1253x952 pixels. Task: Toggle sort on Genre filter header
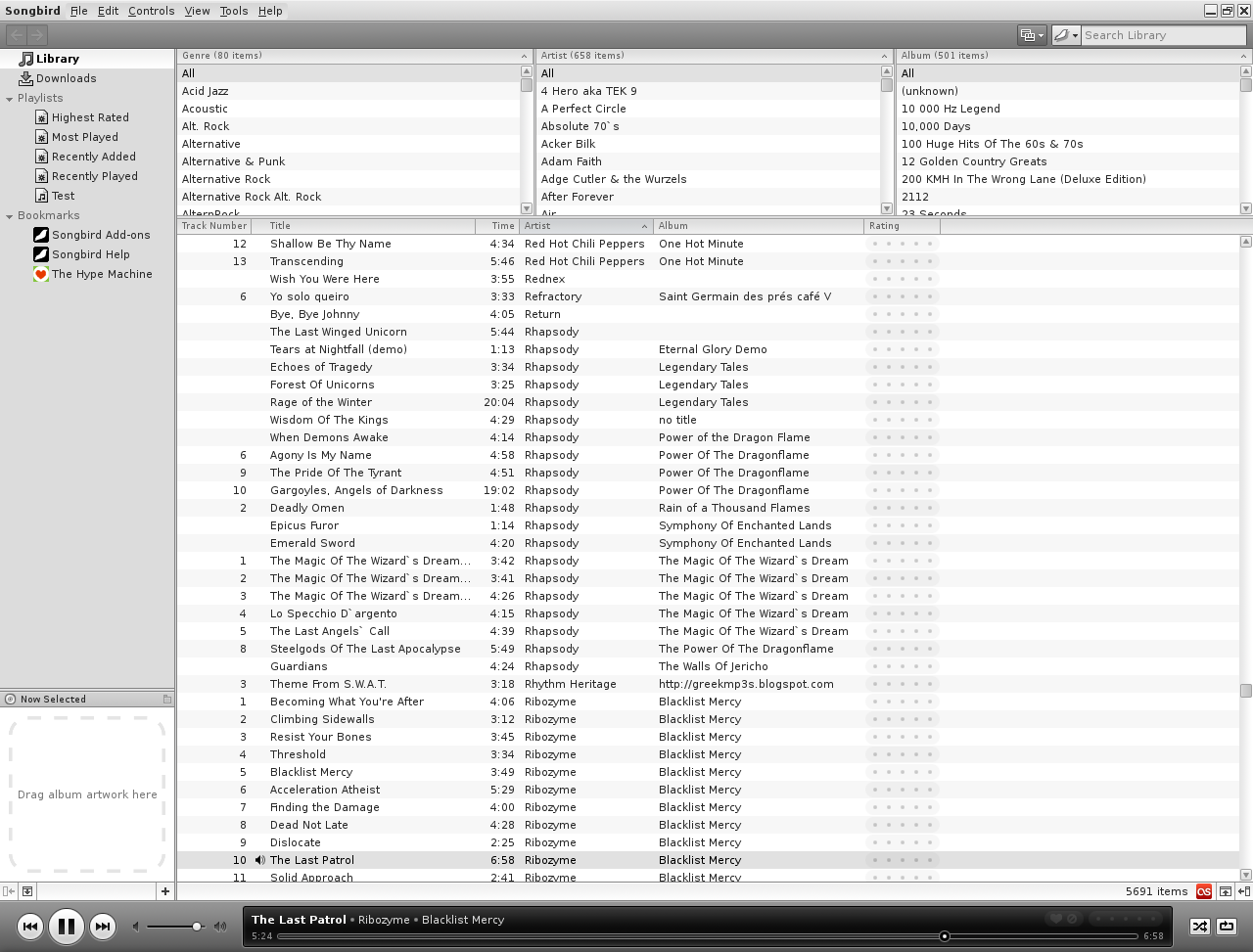pyautogui.click(x=355, y=56)
